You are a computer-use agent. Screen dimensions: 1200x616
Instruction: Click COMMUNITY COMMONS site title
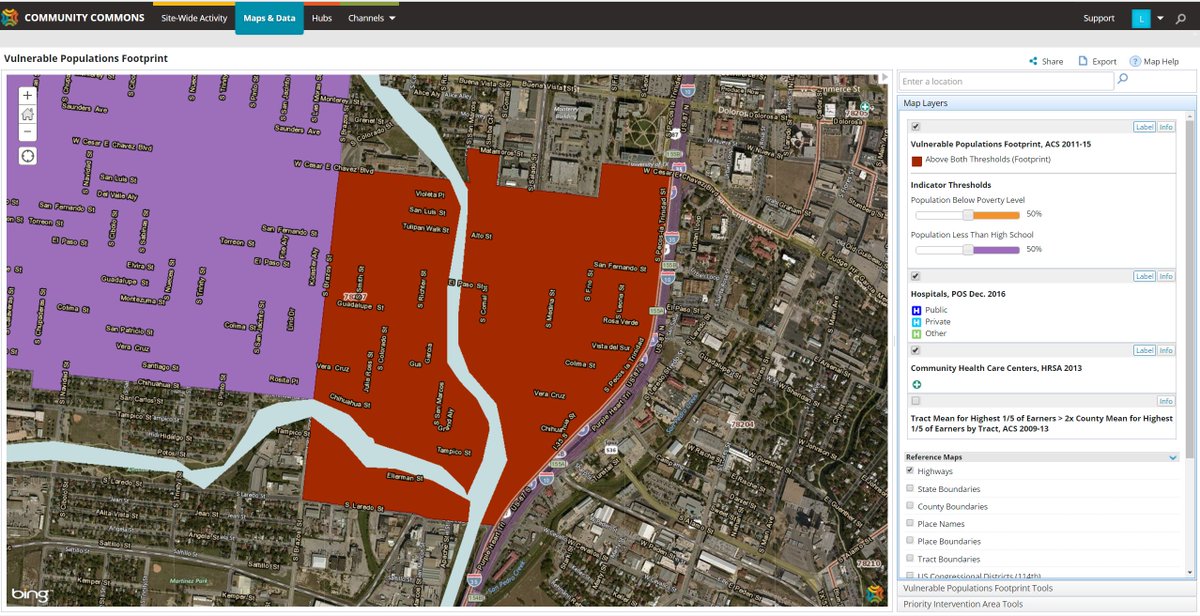pyautogui.click(x=84, y=18)
